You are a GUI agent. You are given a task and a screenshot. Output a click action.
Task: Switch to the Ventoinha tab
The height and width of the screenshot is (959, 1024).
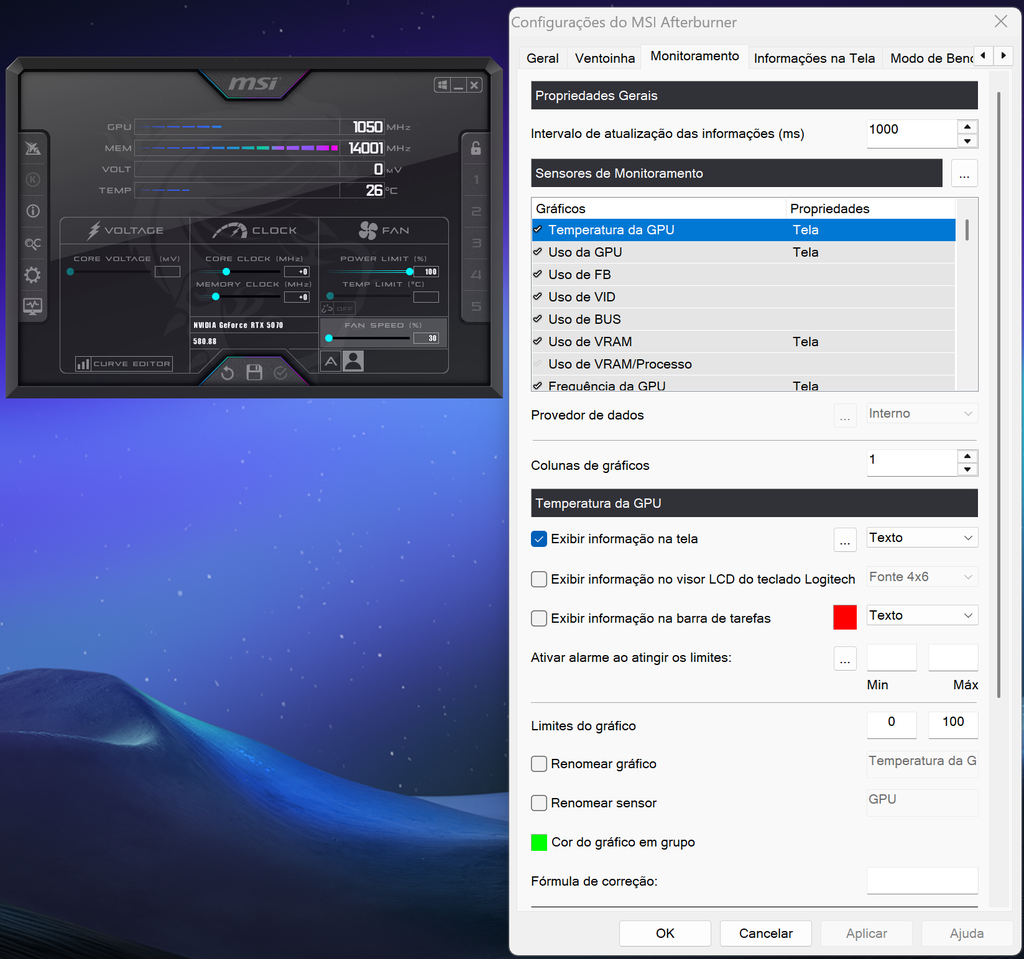pos(605,58)
